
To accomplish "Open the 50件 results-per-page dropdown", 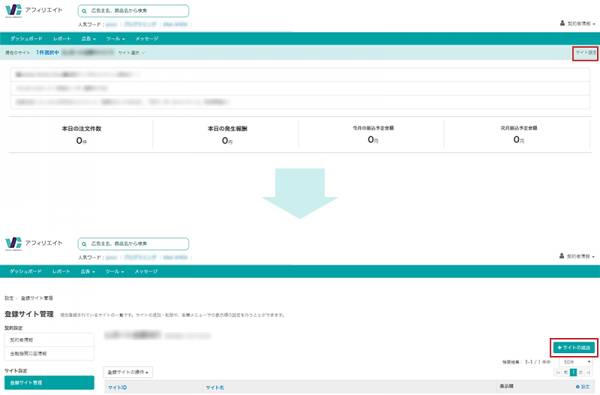I will [576, 362].
